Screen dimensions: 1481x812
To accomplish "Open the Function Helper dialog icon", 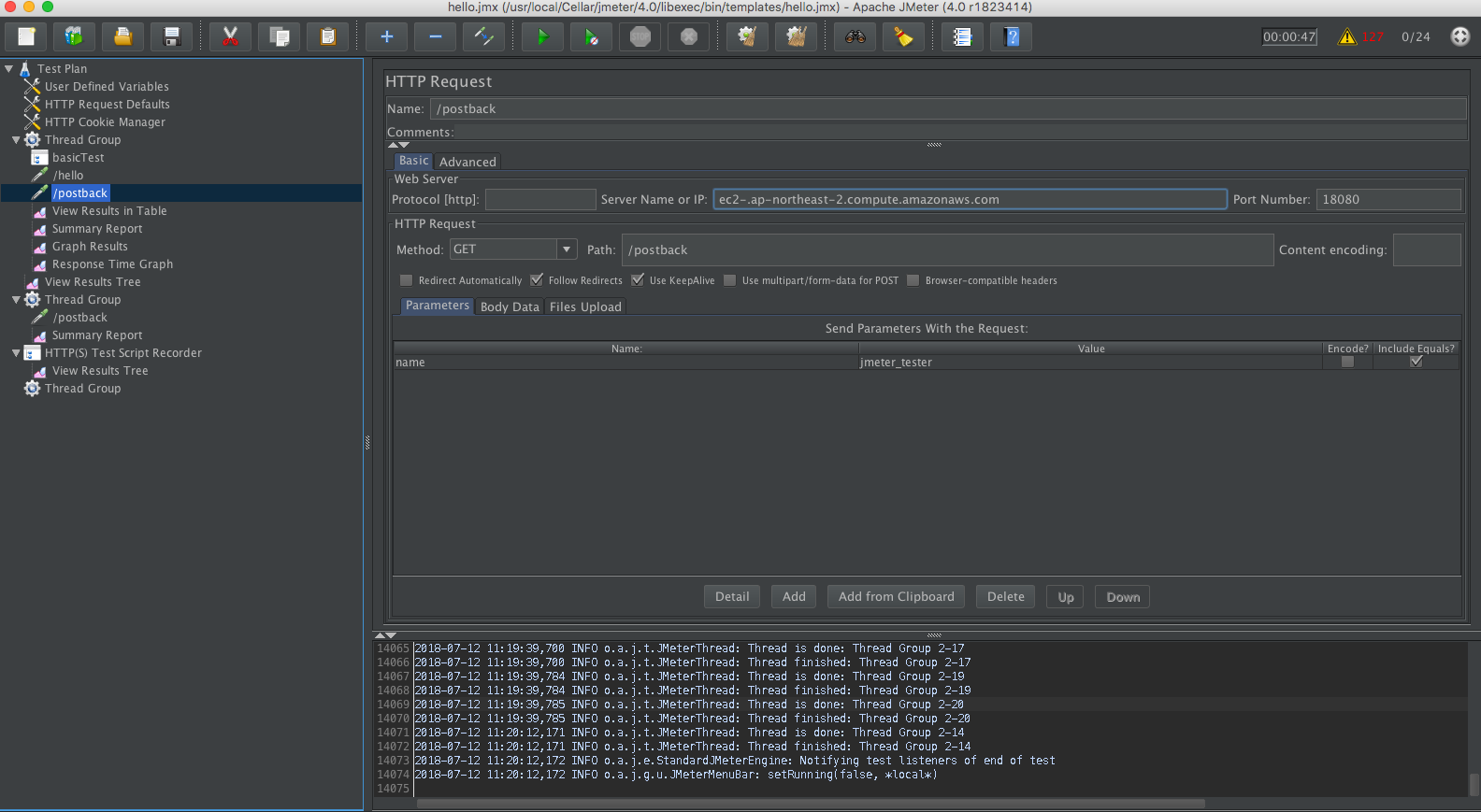I will [962, 37].
